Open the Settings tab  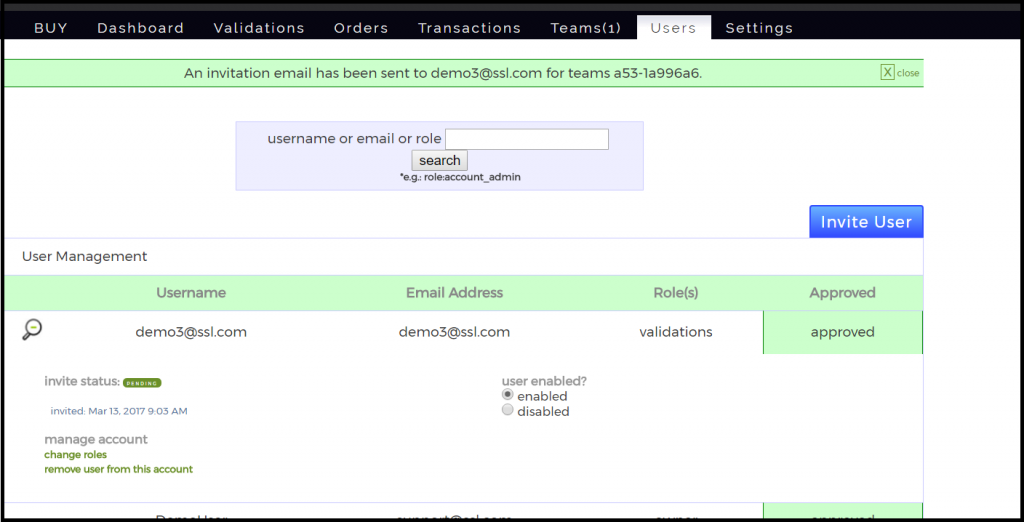[759, 28]
